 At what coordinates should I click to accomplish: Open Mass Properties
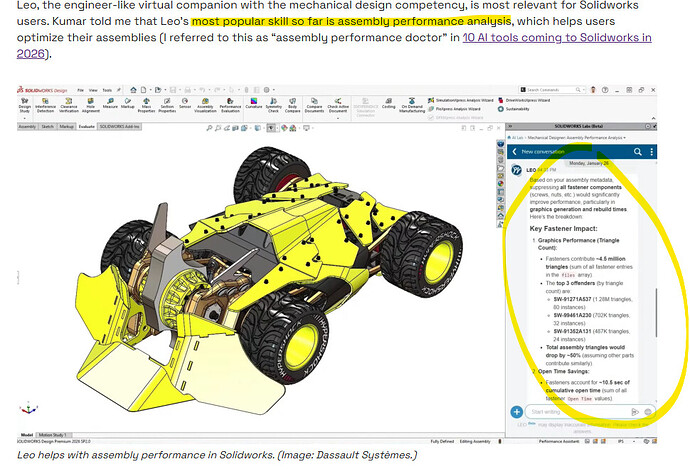(147, 105)
